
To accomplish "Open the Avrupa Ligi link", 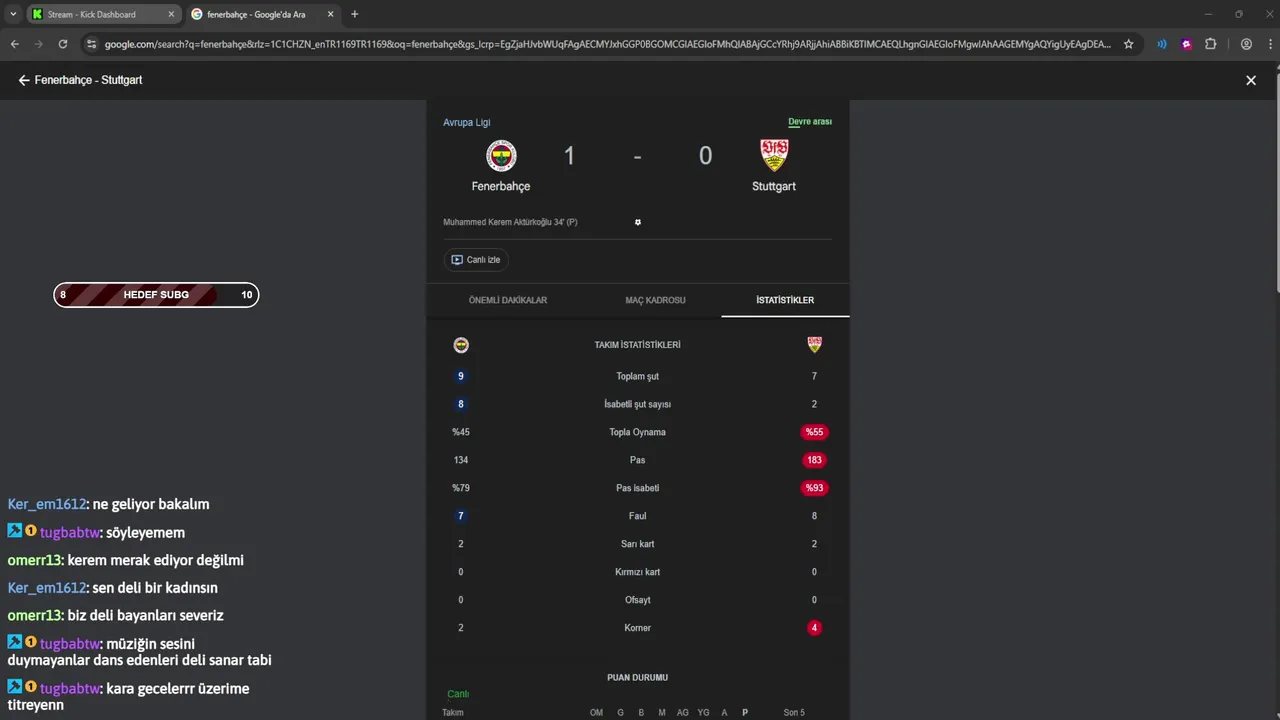I will [467, 122].
